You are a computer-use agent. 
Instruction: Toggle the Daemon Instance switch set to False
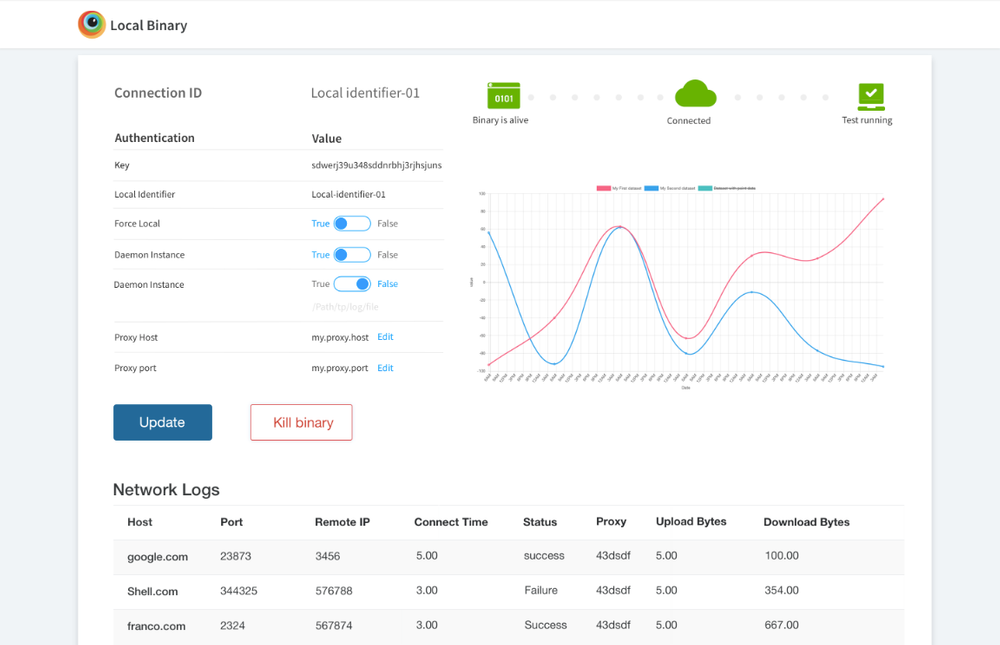352,285
